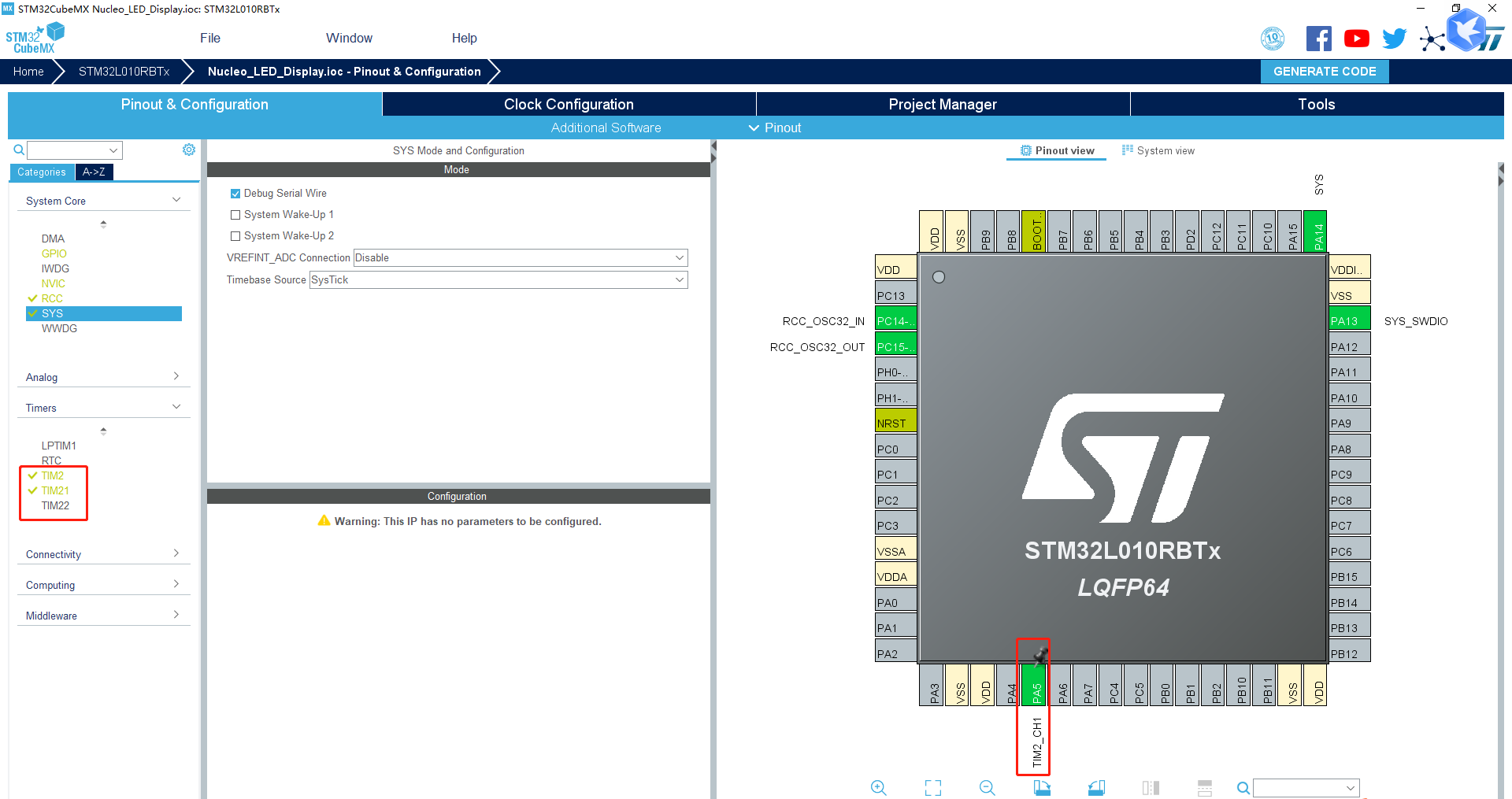
Task: Select RCC under System Core
Action: (52, 298)
